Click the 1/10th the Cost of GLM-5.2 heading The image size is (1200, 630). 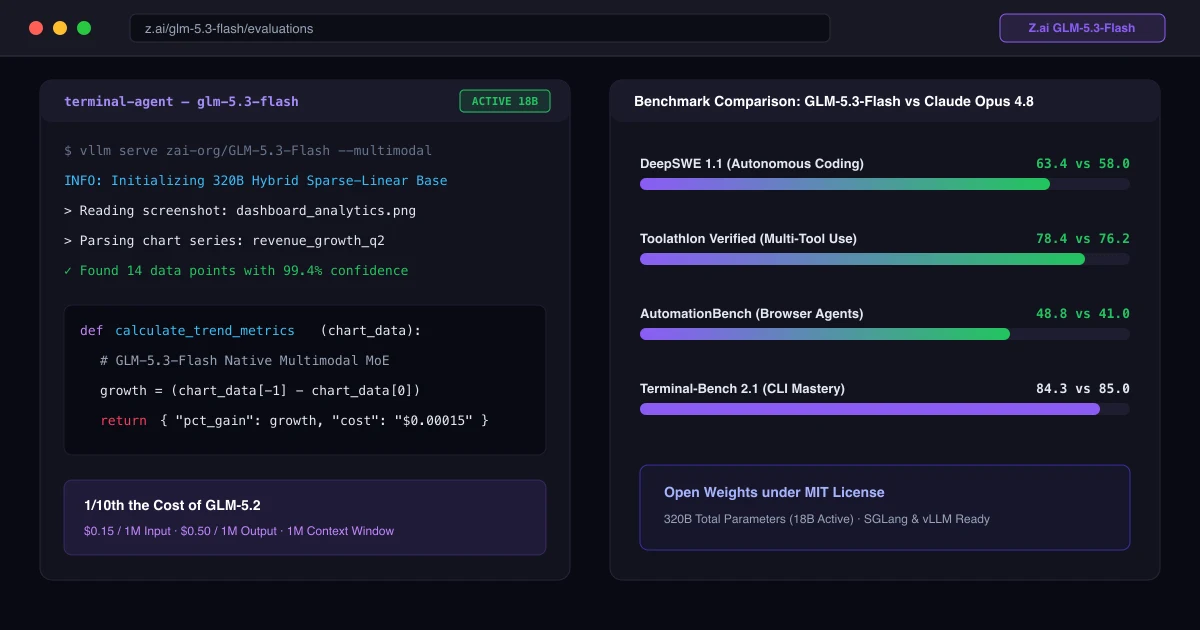[x=173, y=506]
